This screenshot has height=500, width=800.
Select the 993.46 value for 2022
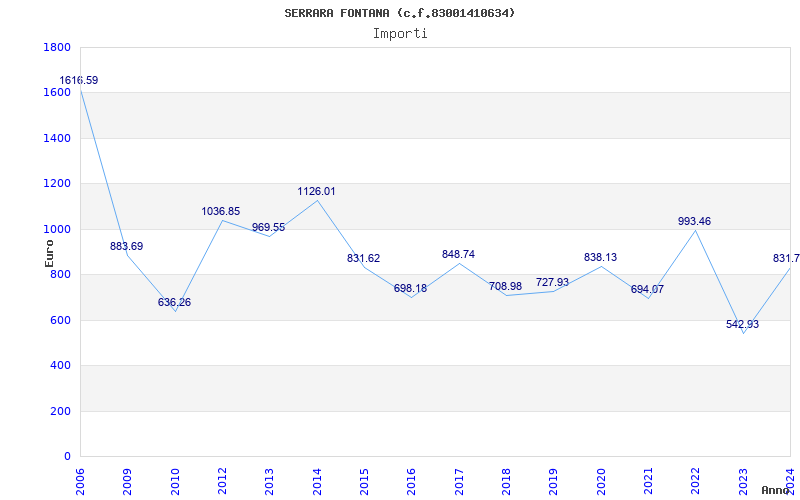694,221
